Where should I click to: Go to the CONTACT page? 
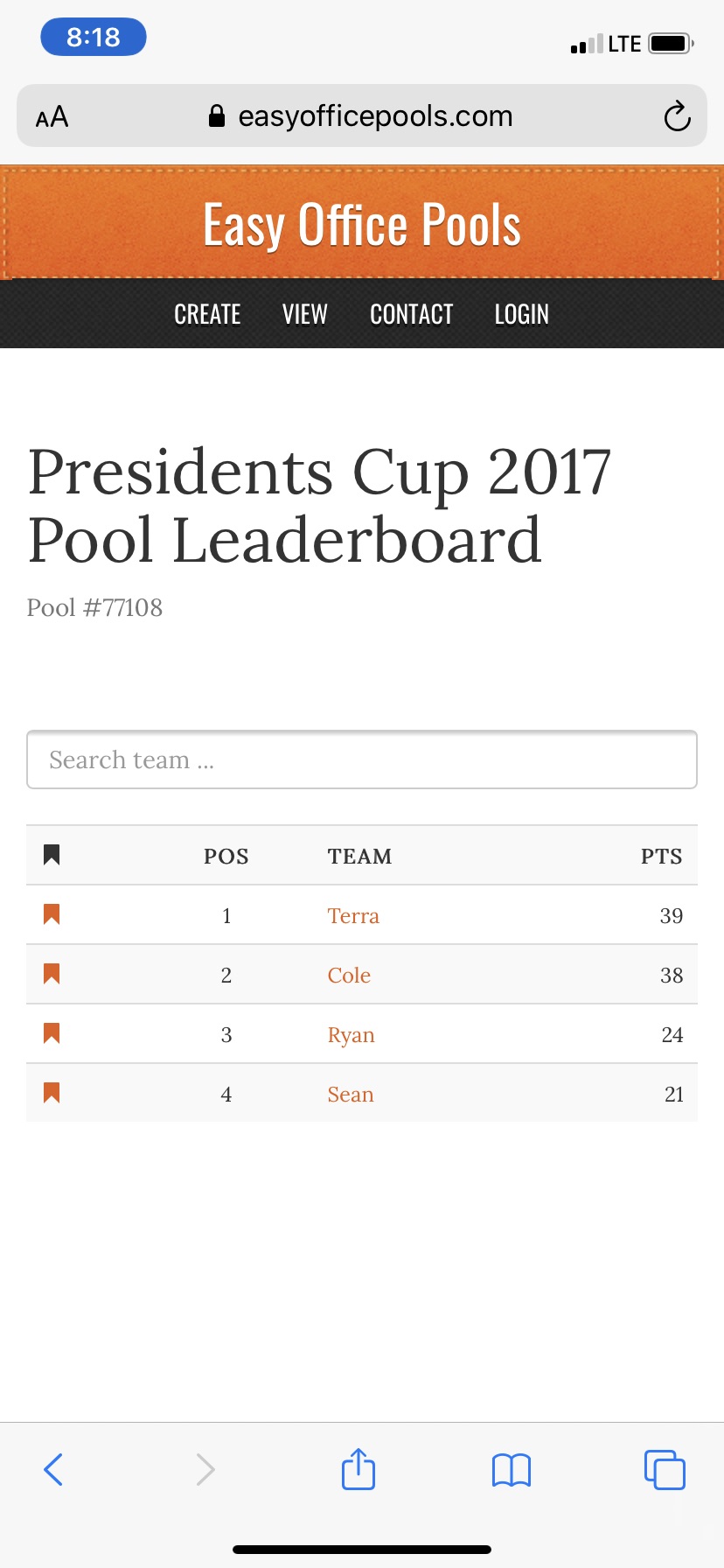point(411,313)
